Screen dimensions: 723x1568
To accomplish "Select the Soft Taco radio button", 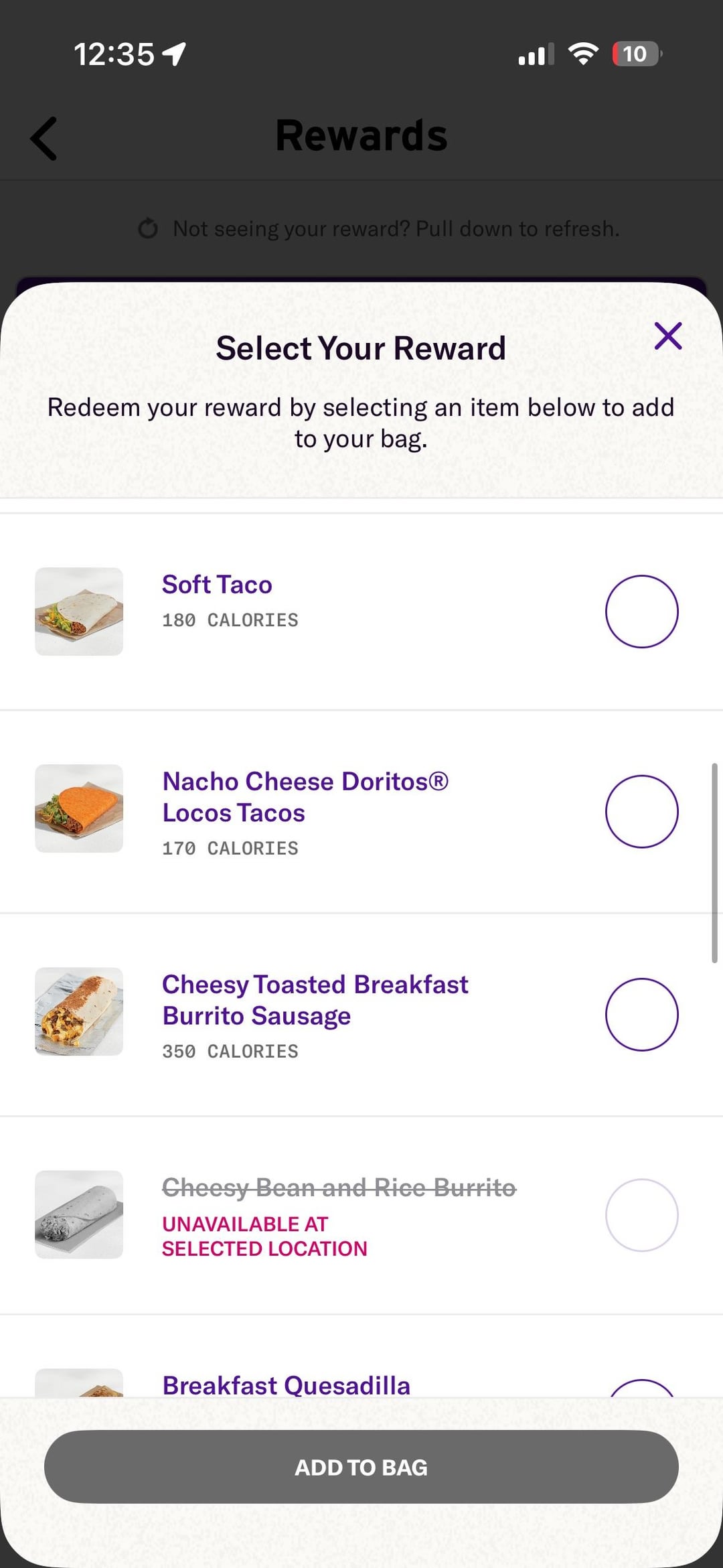I will [x=641, y=612].
